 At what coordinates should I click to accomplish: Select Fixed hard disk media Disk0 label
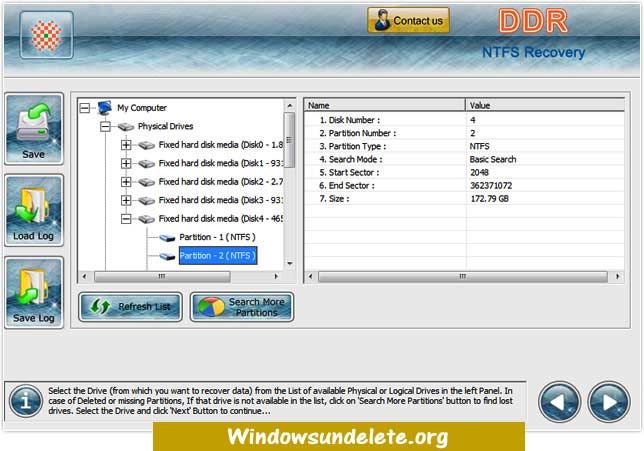pyautogui.click(x=221, y=145)
